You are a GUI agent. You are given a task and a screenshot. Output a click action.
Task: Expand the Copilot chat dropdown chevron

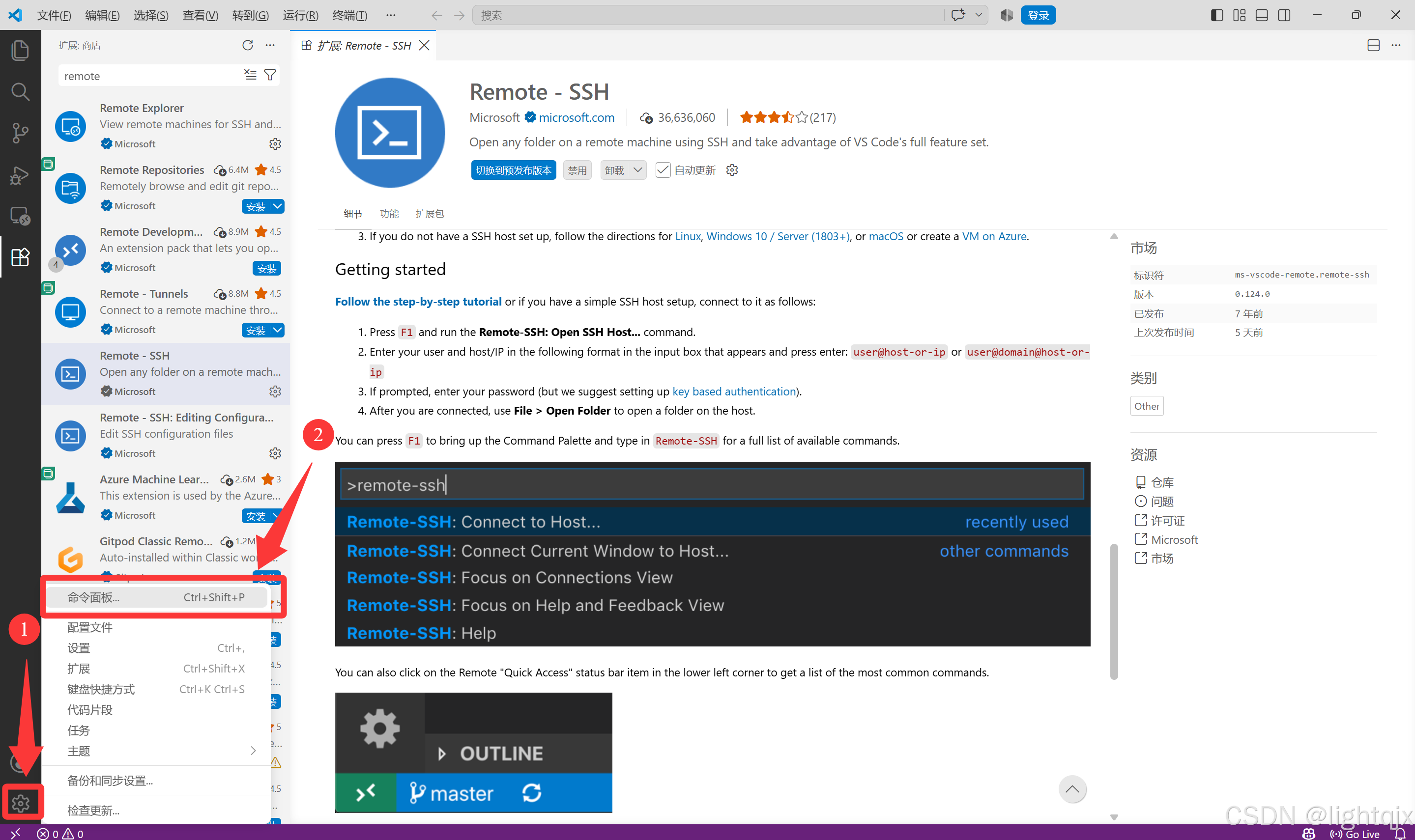pyautogui.click(x=979, y=15)
